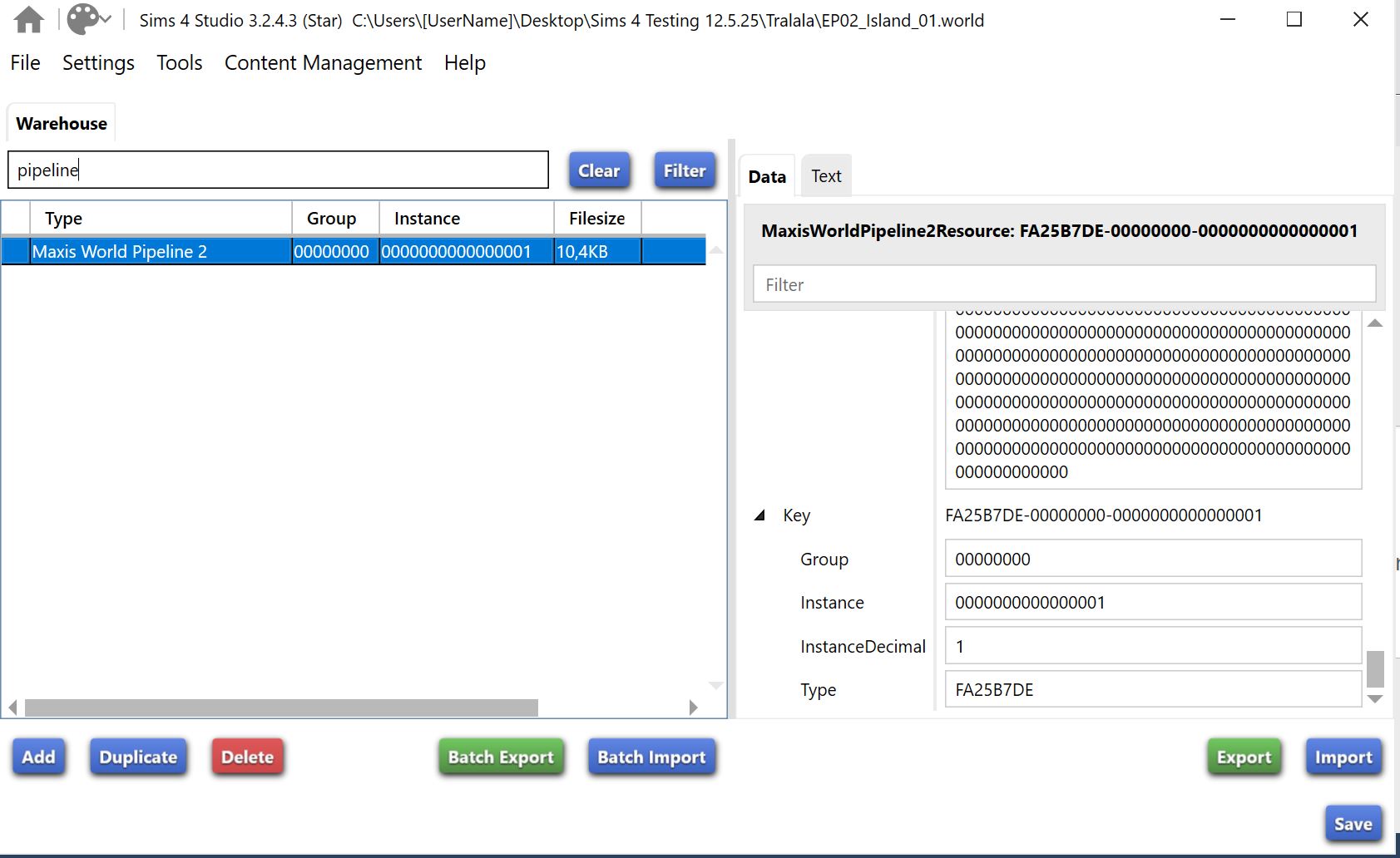Click the properties panel scrollbar thumb

coord(1375,669)
